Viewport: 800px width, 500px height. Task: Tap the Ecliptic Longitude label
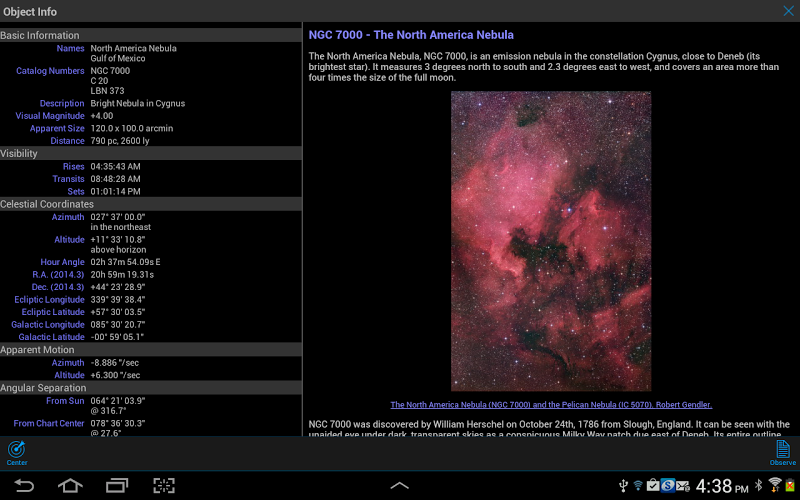click(x=49, y=299)
